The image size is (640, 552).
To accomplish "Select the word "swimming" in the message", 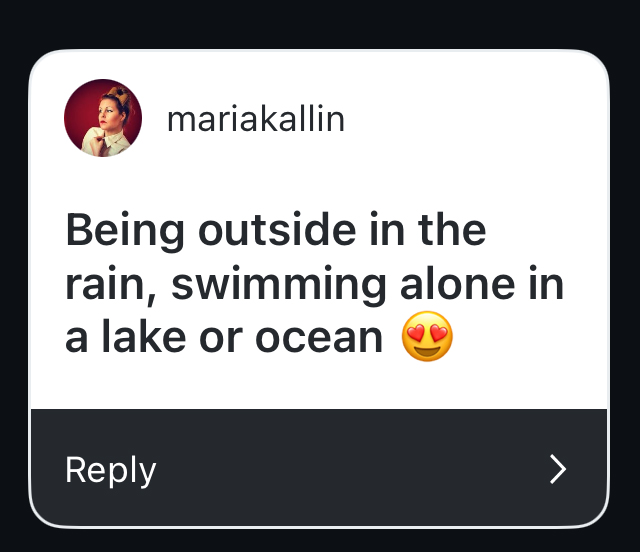I will coord(277,286).
